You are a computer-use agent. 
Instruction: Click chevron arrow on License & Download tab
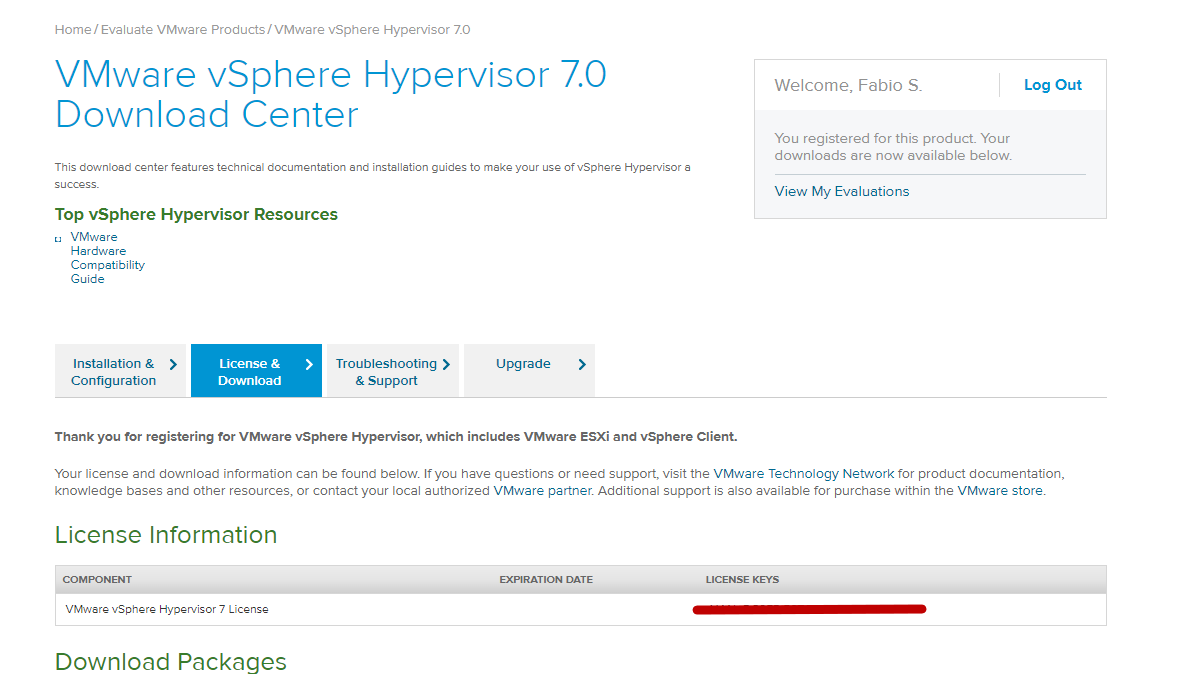pos(309,365)
